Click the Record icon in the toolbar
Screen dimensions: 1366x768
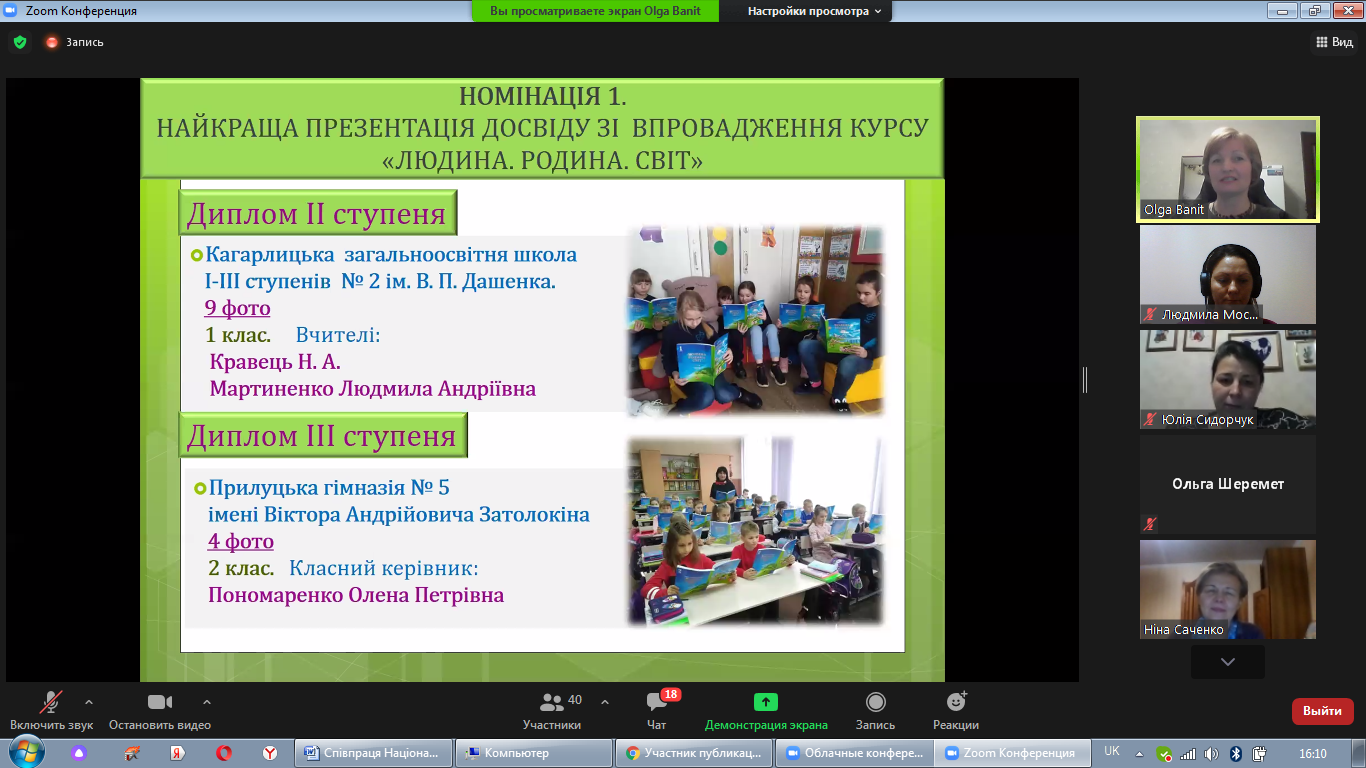coord(875,702)
